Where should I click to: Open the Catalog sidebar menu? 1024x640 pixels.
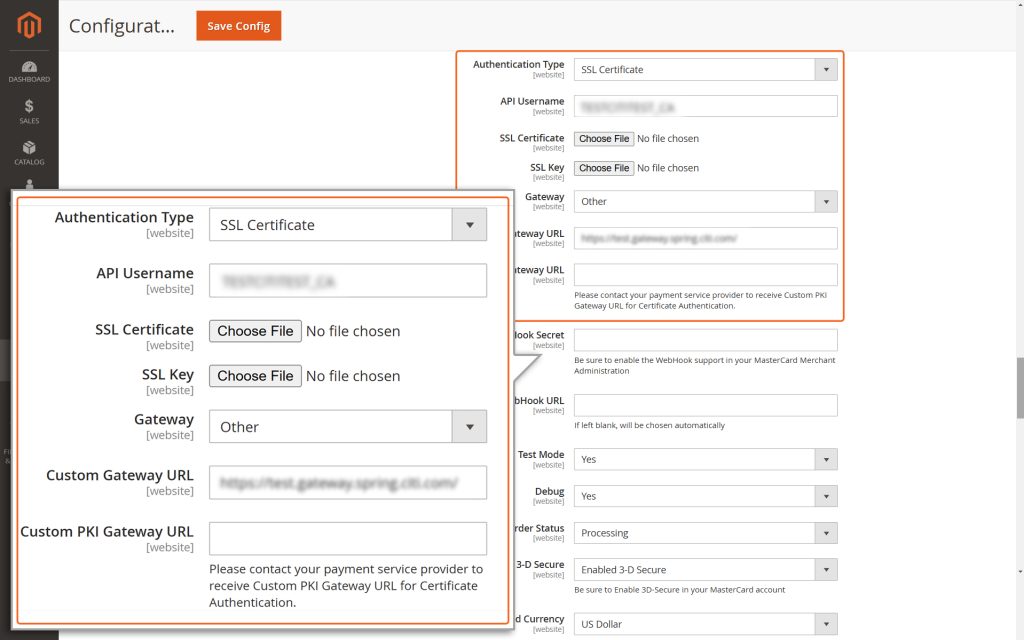(29, 153)
